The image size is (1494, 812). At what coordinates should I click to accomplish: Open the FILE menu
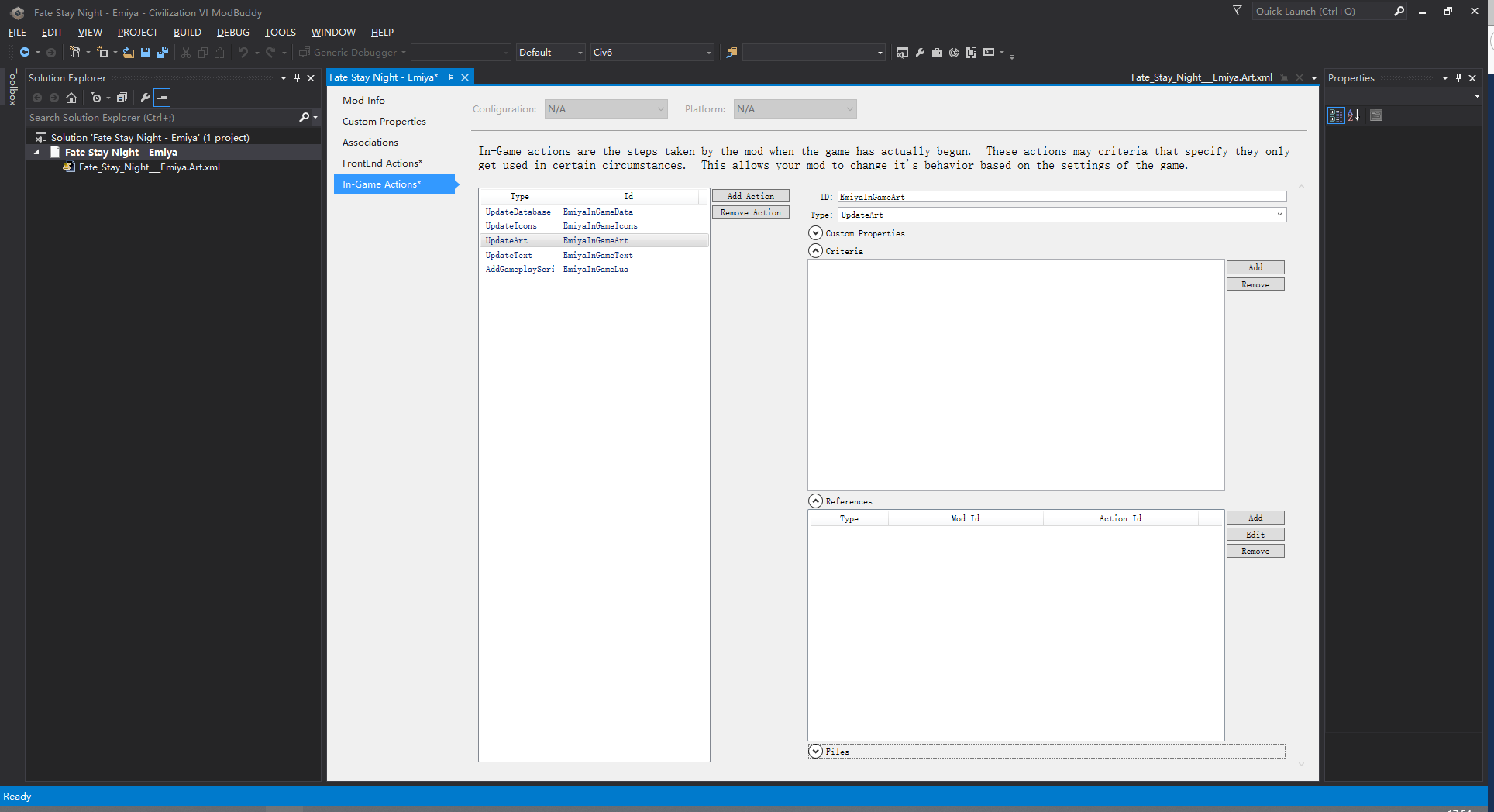17,33
